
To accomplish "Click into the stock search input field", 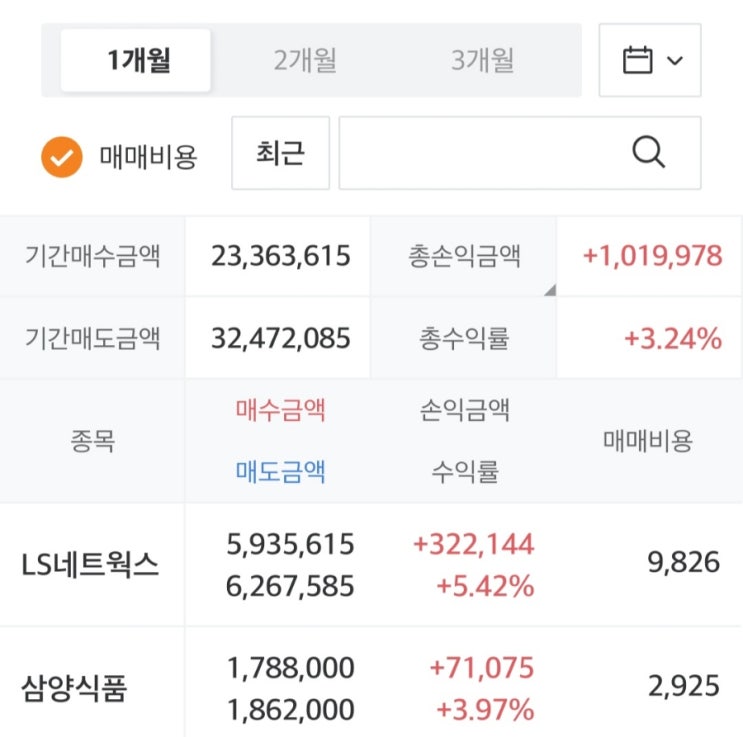I will coord(480,153).
